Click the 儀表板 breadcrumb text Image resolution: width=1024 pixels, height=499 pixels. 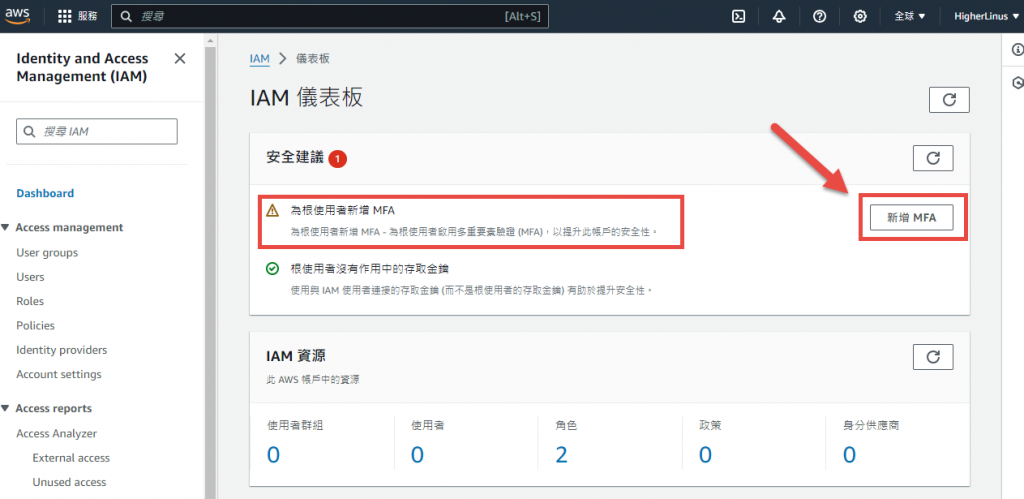pos(313,58)
